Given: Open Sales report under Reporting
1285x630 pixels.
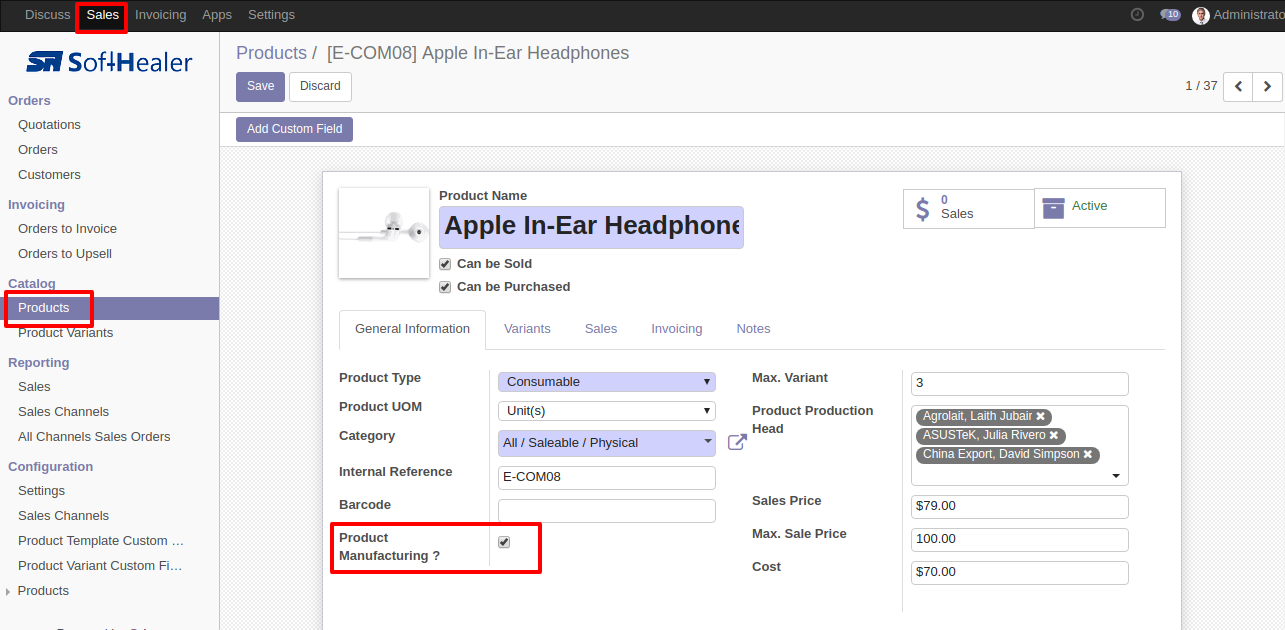Looking at the screenshot, I should (x=34, y=387).
